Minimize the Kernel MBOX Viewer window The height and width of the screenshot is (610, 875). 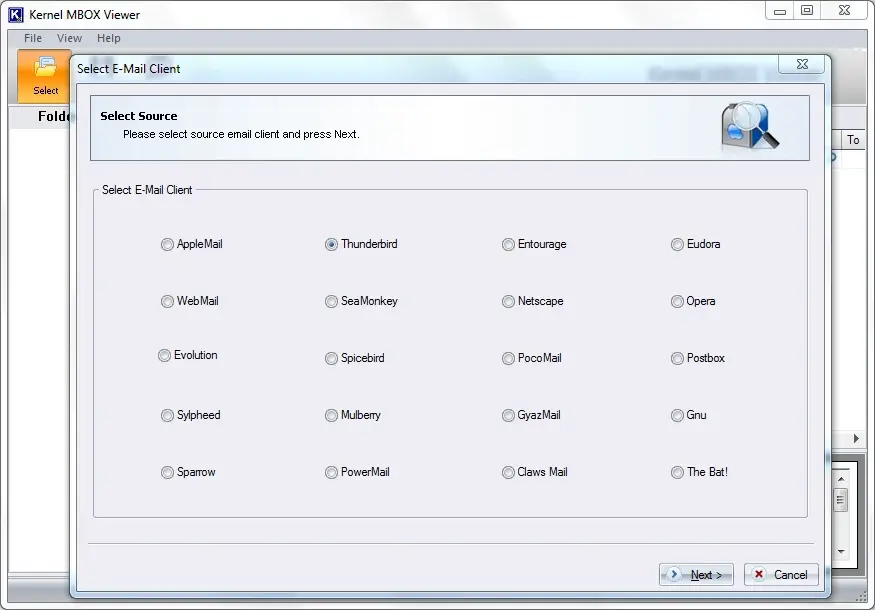[780, 11]
